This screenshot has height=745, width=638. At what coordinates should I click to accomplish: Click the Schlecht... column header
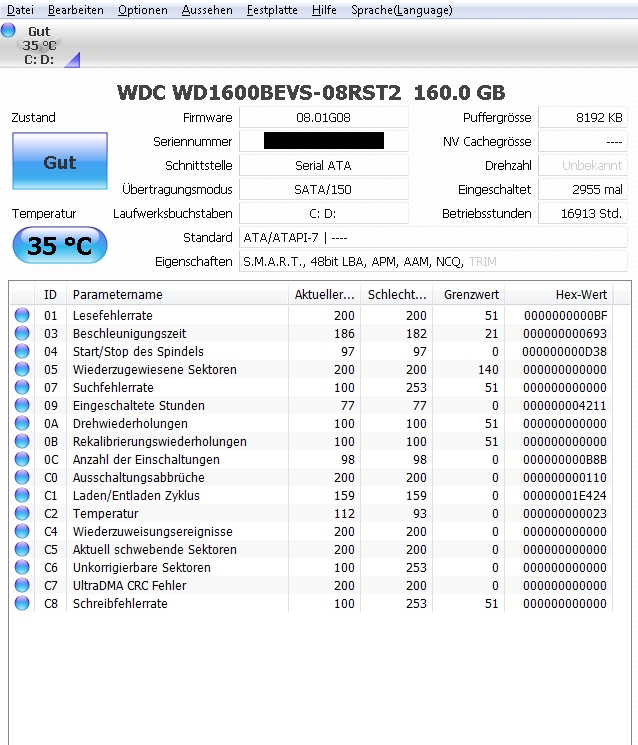coord(397,295)
